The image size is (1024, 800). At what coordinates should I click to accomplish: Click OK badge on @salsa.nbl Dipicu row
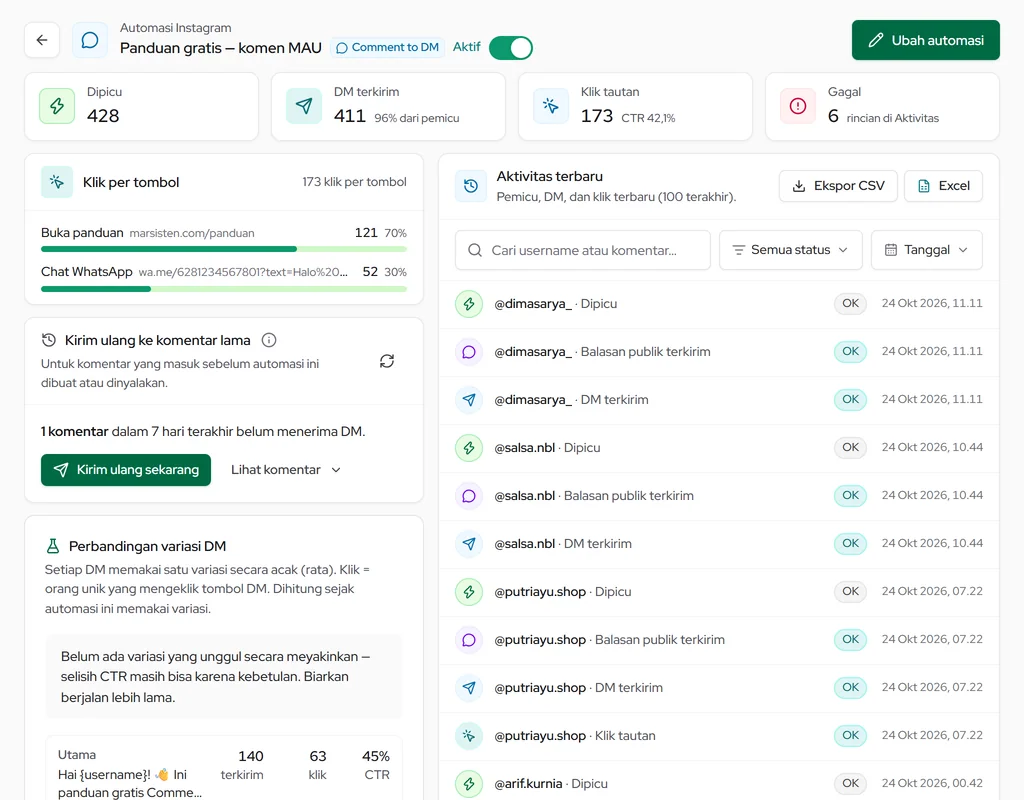[x=850, y=447]
